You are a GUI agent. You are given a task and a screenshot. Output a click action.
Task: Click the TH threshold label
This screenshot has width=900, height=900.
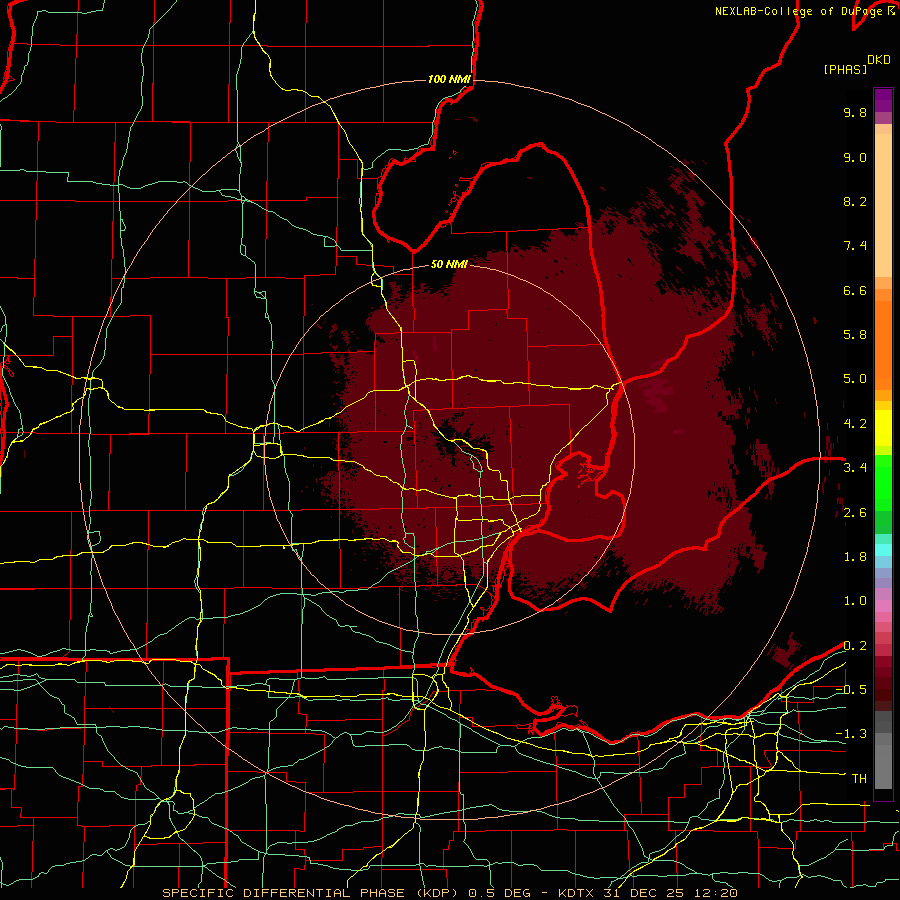pyautogui.click(x=859, y=779)
